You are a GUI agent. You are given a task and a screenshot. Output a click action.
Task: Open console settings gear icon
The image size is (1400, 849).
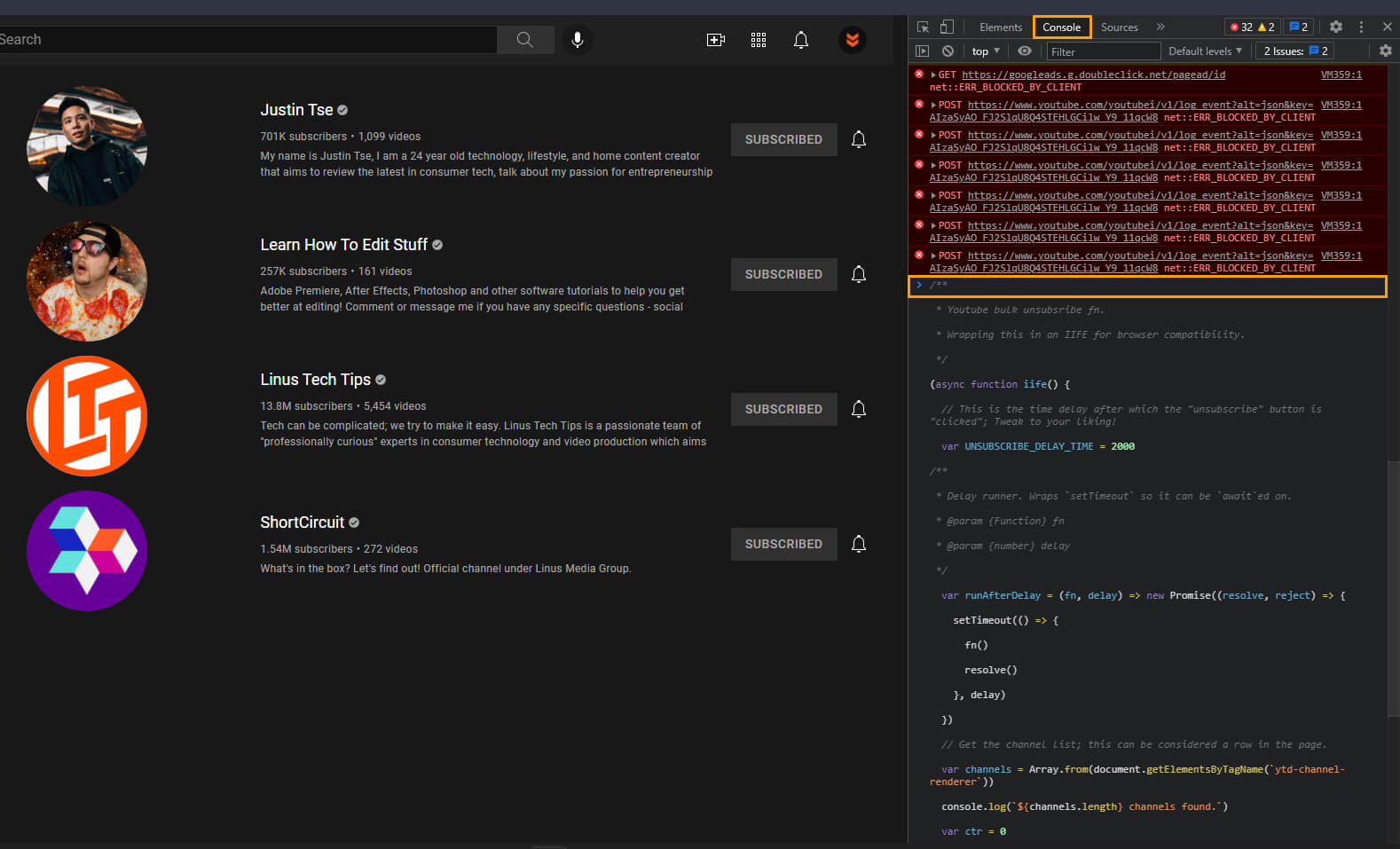pos(1386,51)
